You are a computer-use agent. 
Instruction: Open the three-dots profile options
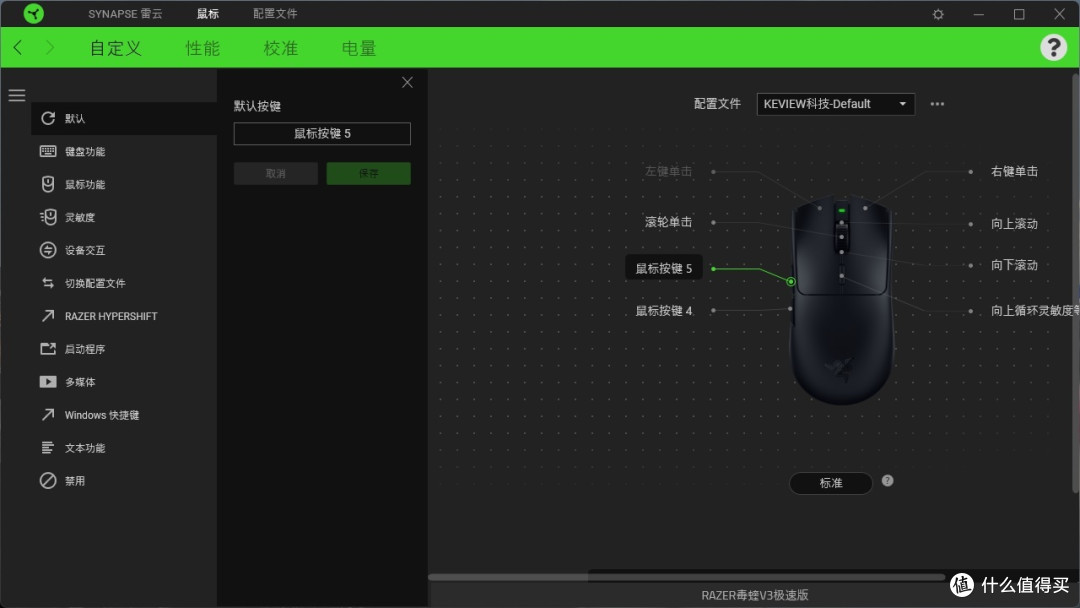tap(937, 104)
